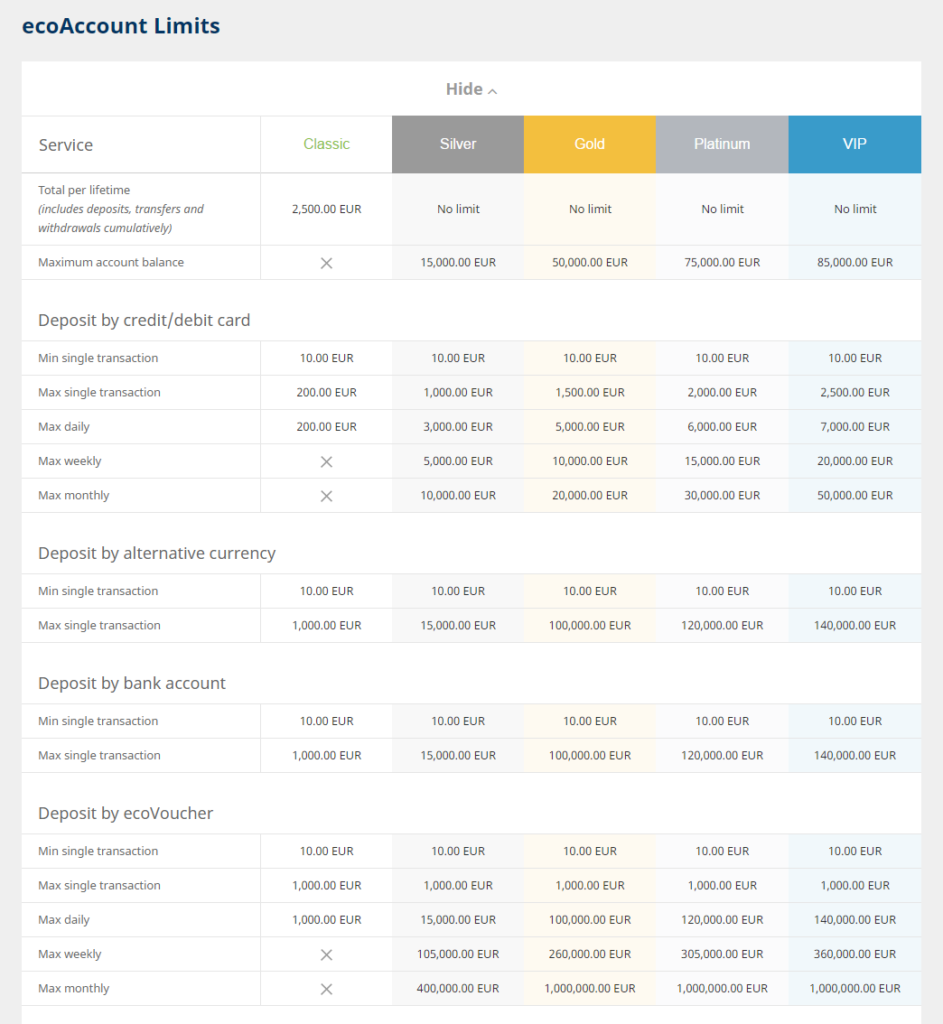Click the 'Max daily' label under credit/debit card

tap(63, 427)
